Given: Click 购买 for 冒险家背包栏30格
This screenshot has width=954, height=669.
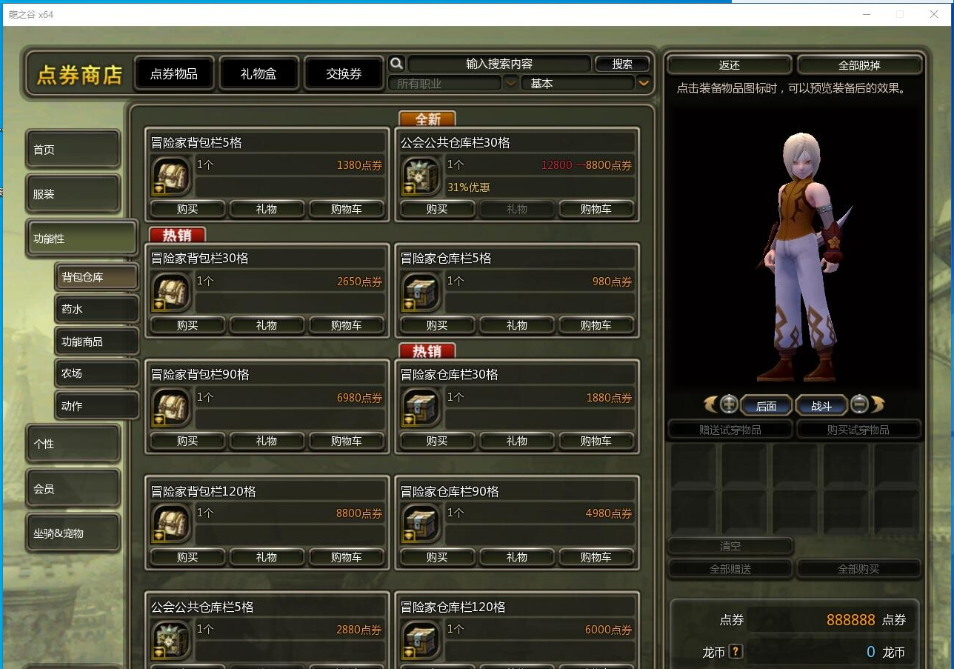Looking at the screenshot, I should point(187,326).
